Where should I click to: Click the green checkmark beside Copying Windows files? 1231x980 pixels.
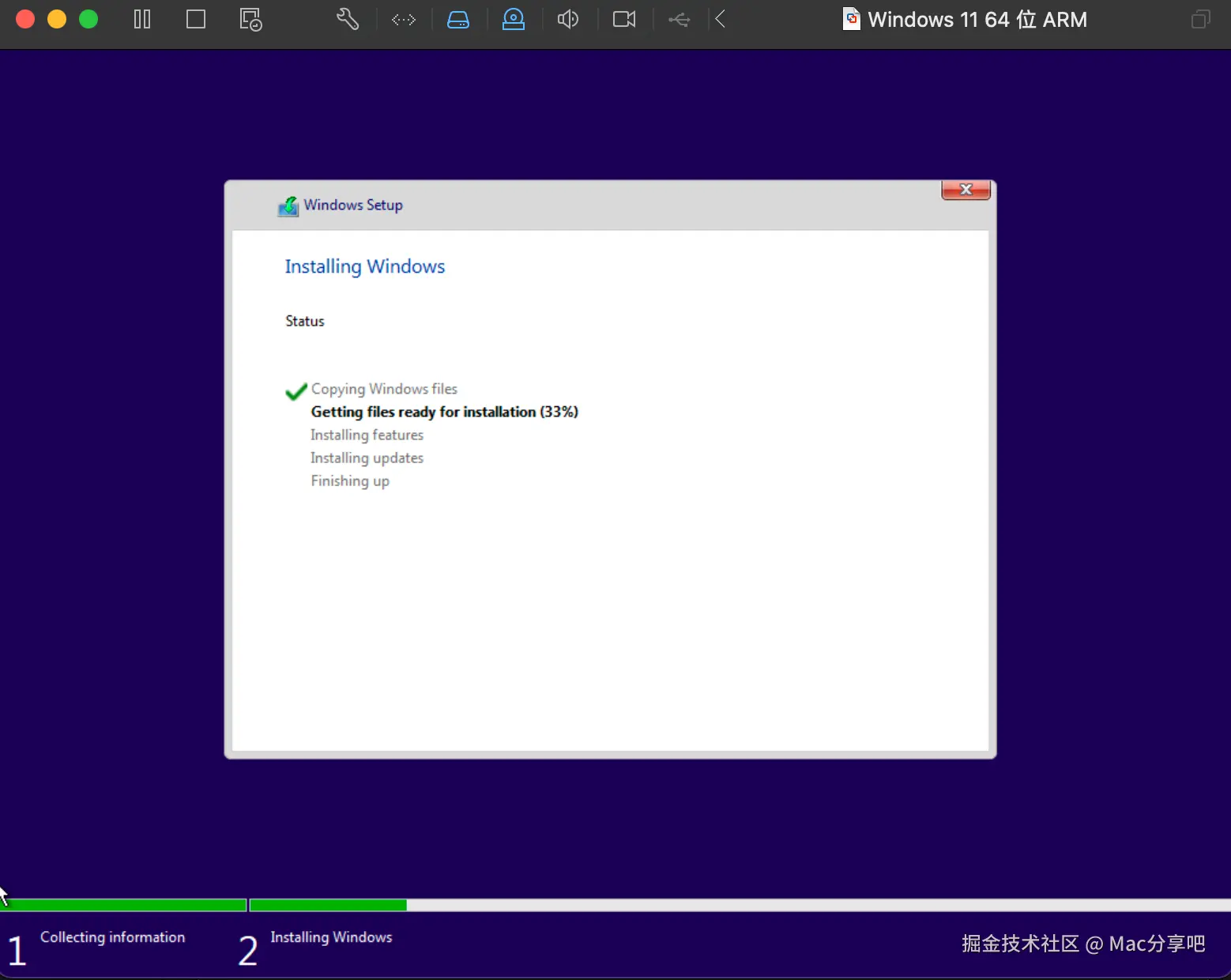[296, 391]
